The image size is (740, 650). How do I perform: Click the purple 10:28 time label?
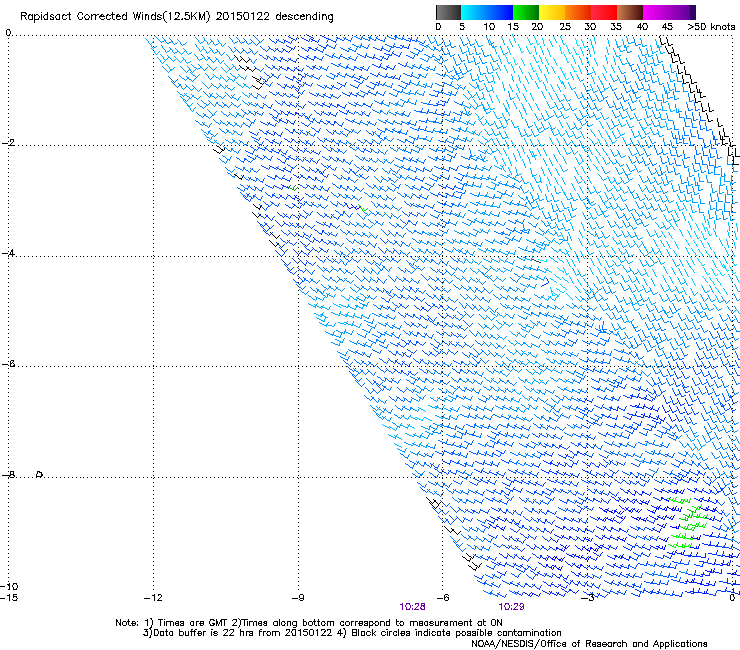tap(412, 607)
